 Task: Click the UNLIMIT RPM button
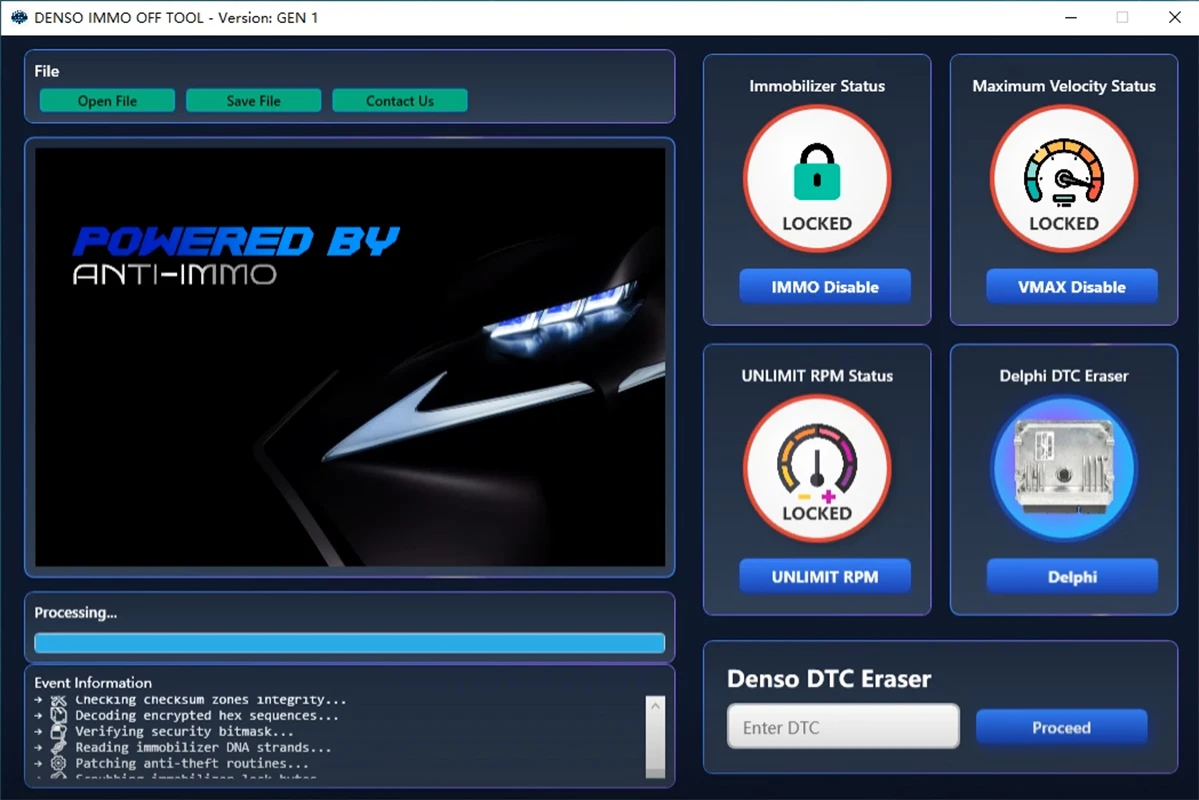pos(824,577)
